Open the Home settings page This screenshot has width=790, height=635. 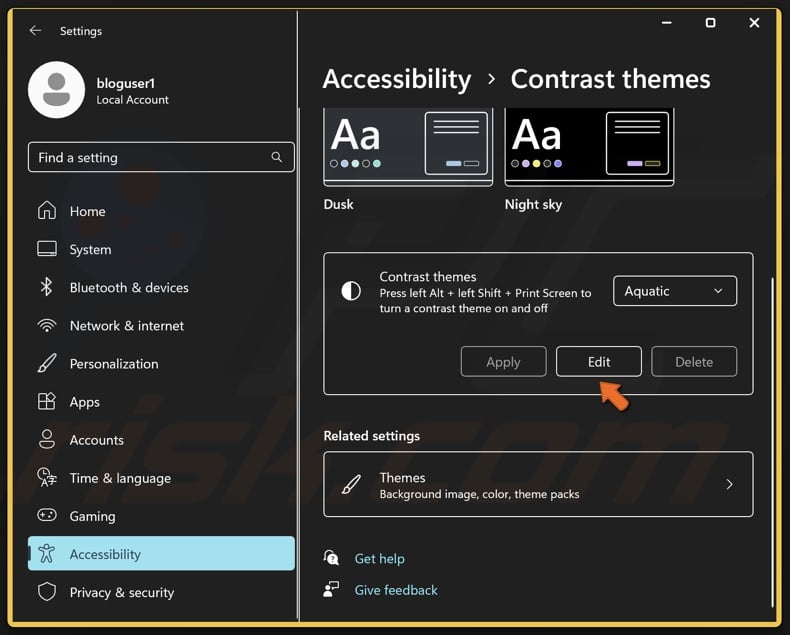(x=87, y=211)
